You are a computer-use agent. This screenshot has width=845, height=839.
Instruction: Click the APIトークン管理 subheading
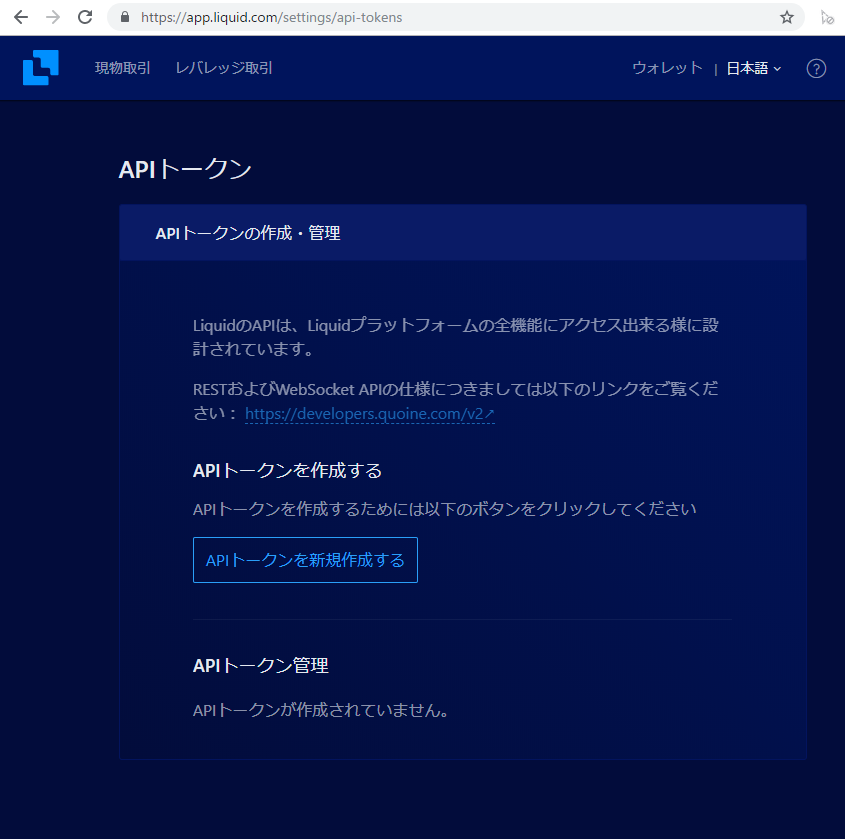click(x=260, y=665)
